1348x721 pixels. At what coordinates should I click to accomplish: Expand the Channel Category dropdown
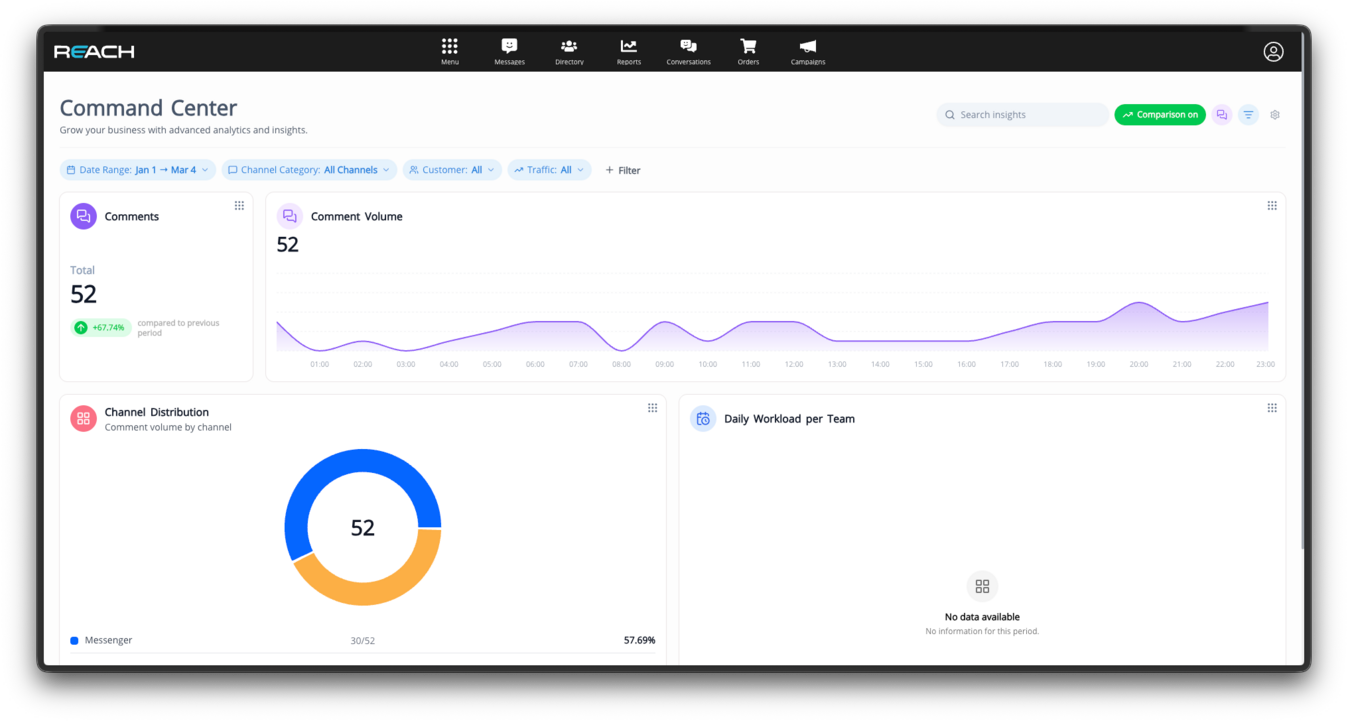click(x=309, y=170)
